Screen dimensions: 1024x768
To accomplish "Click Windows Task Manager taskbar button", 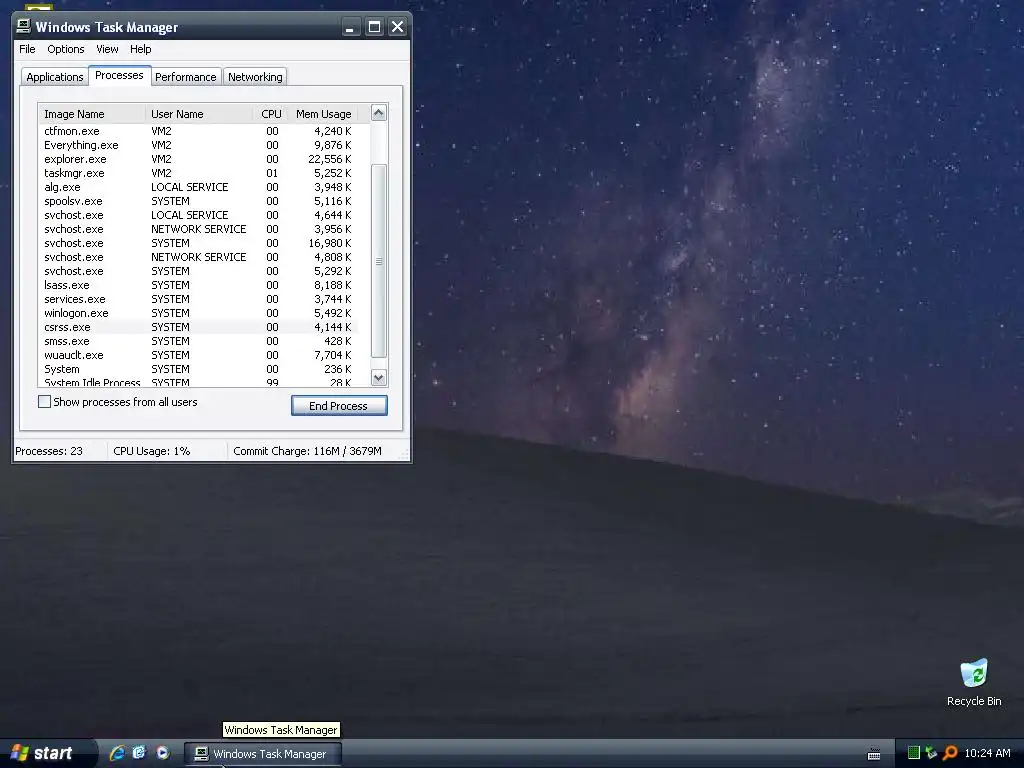I will (263, 754).
